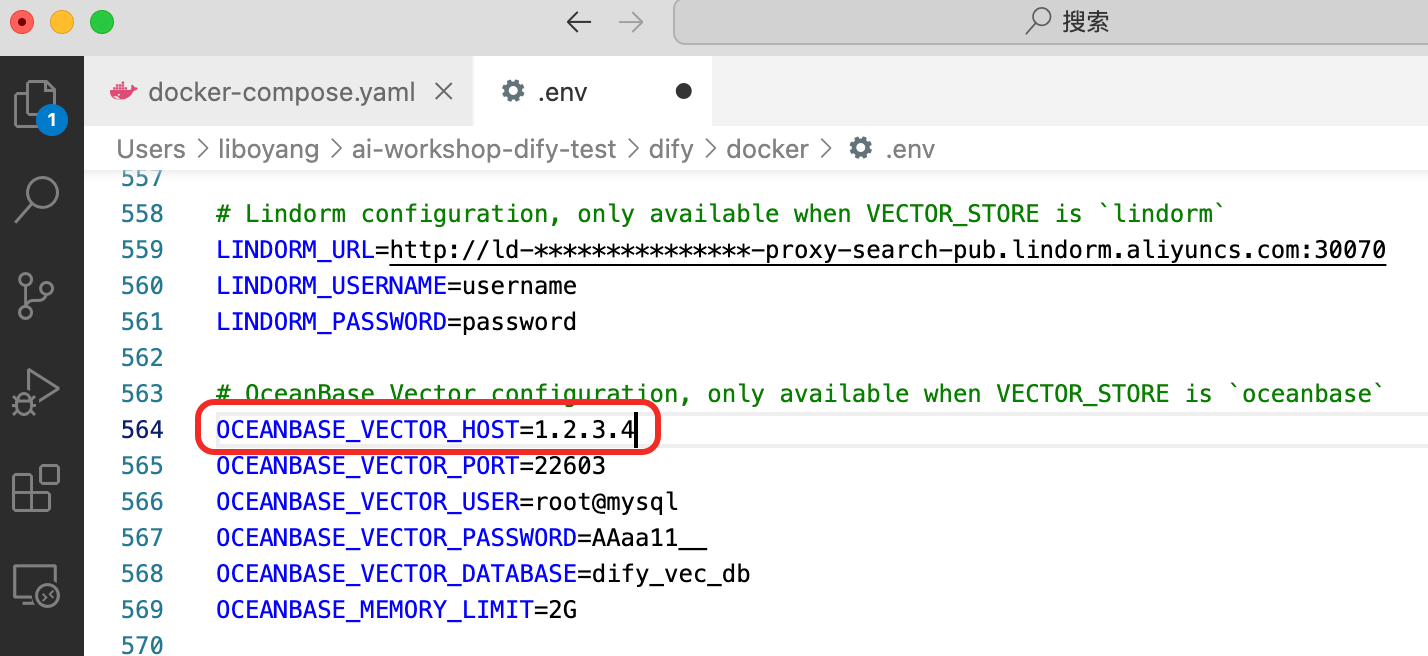This screenshot has width=1428, height=656.
Task: Open the ai-workshop-dify-test breadcrumb
Action: click(x=484, y=149)
